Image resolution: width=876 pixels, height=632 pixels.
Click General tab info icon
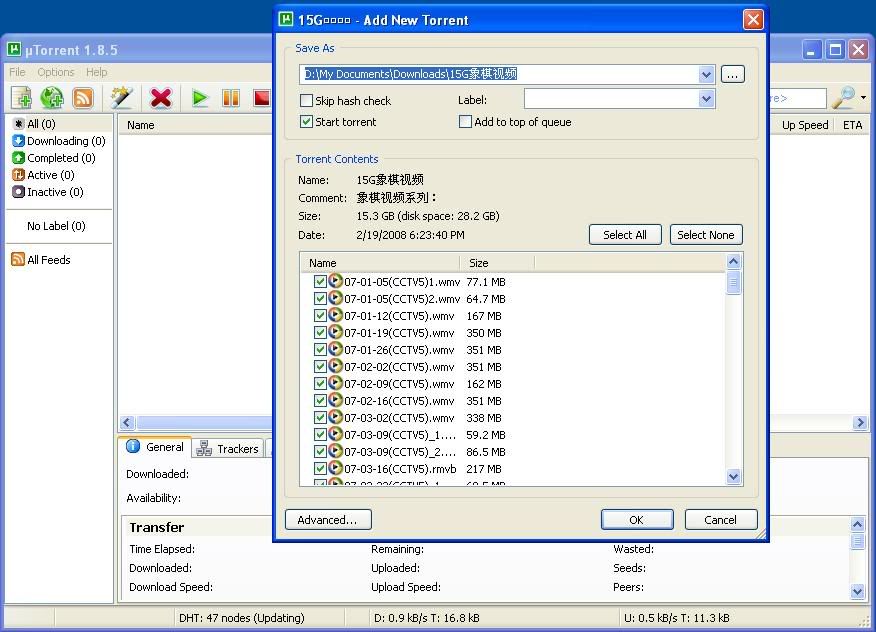pyautogui.click(x=133, y=446)
